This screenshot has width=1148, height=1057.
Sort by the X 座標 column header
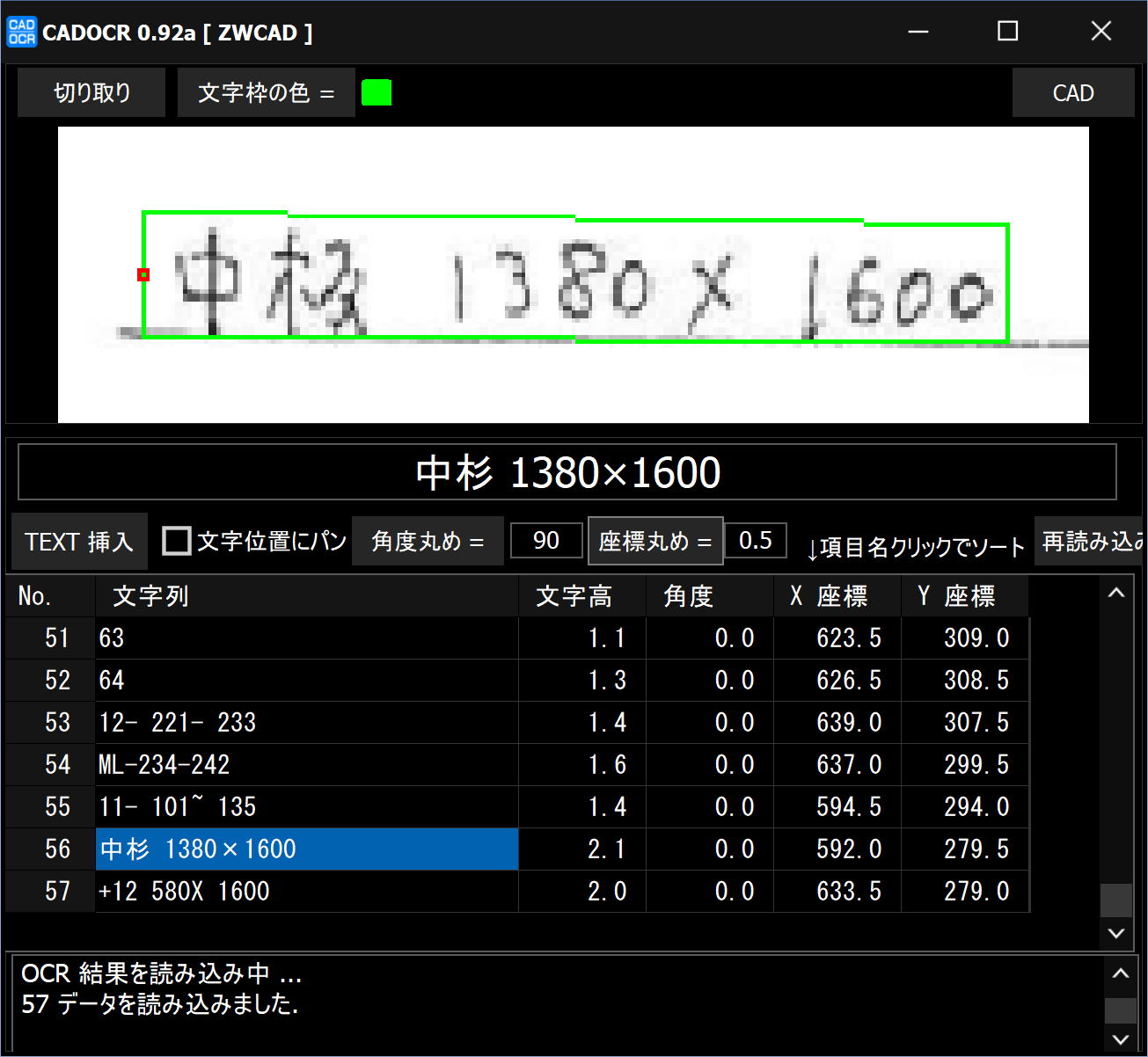coord(837,596)
